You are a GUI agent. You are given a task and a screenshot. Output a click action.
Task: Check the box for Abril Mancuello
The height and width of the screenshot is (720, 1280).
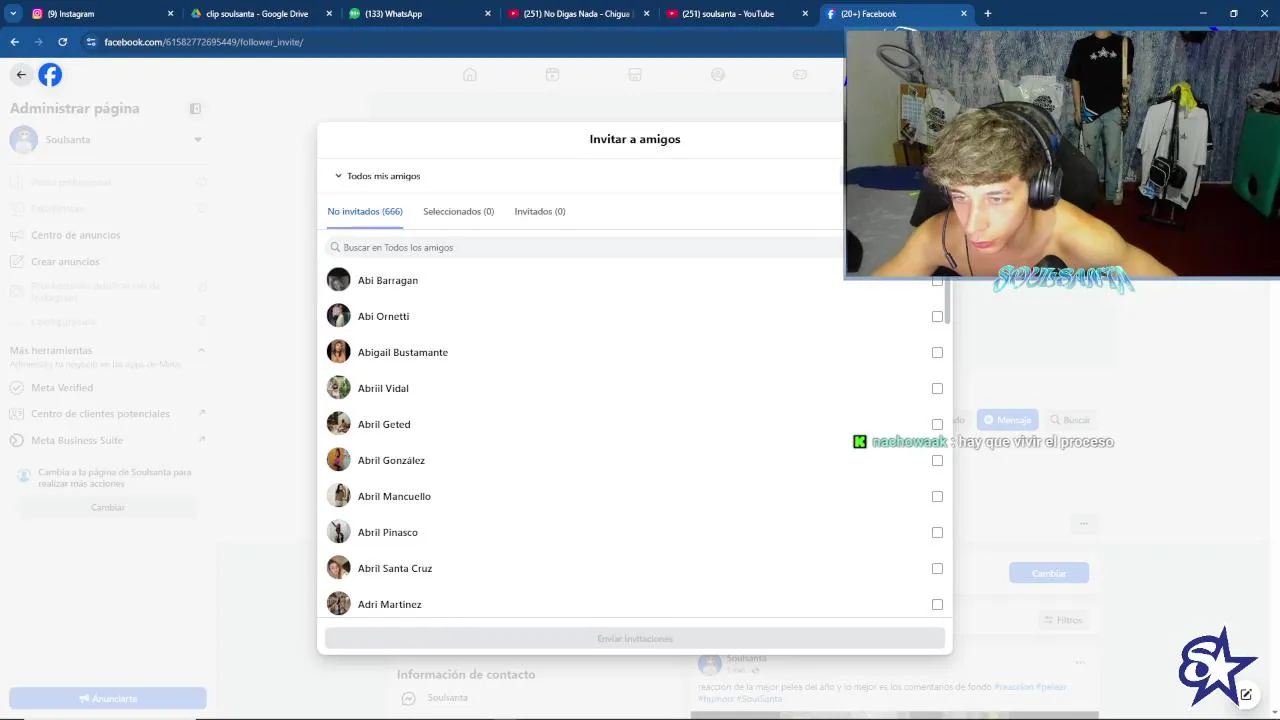937,497
